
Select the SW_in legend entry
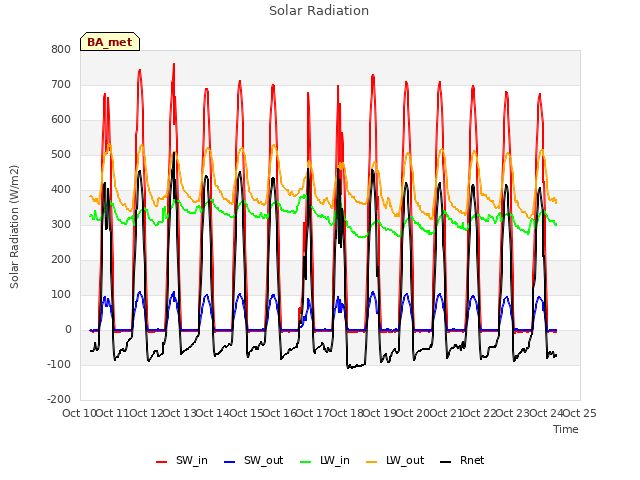point(182,461)
